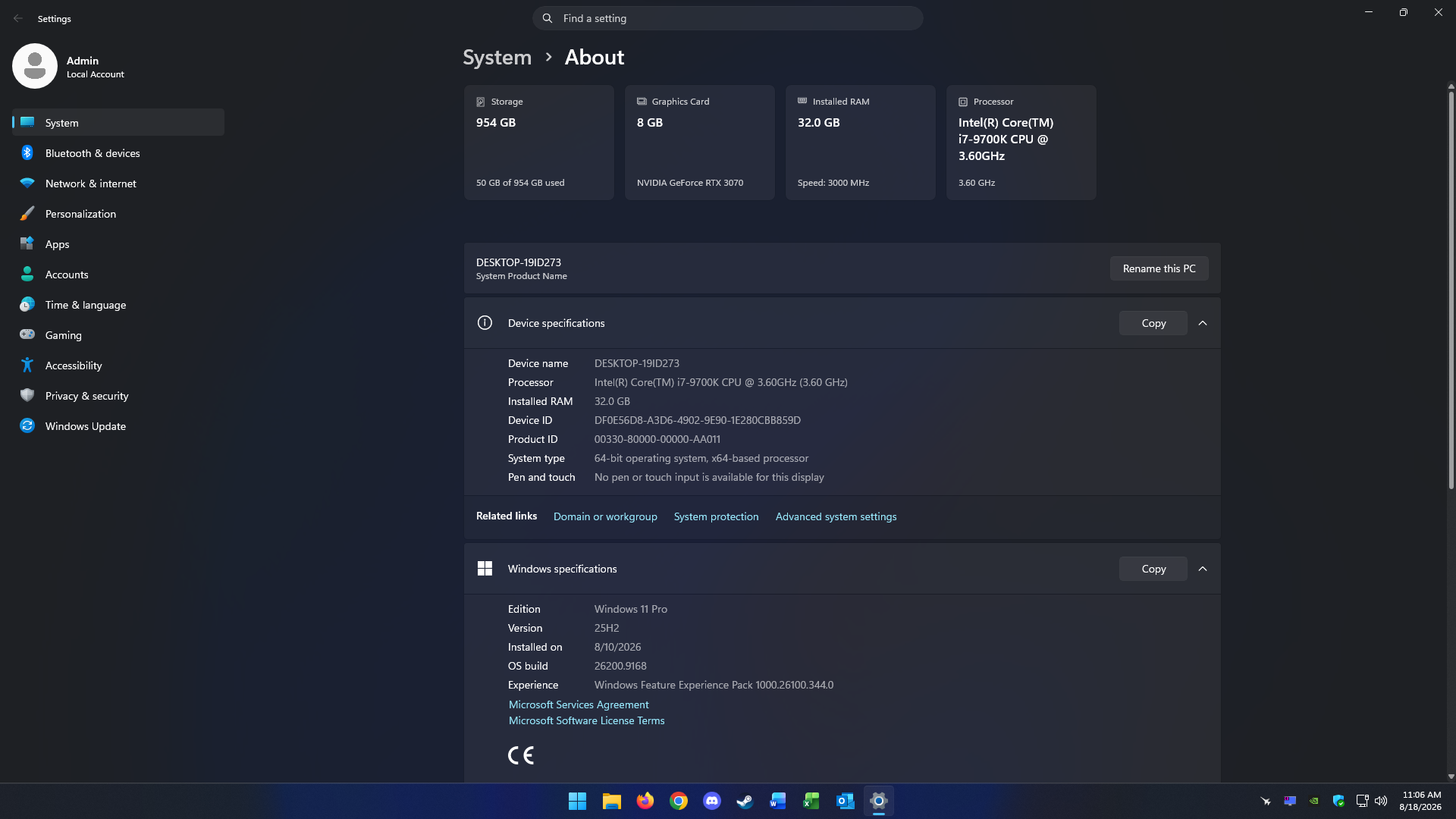Click the Storage 954 GB card
This screenshot has height=819, width=1456.
pos(539,143)
